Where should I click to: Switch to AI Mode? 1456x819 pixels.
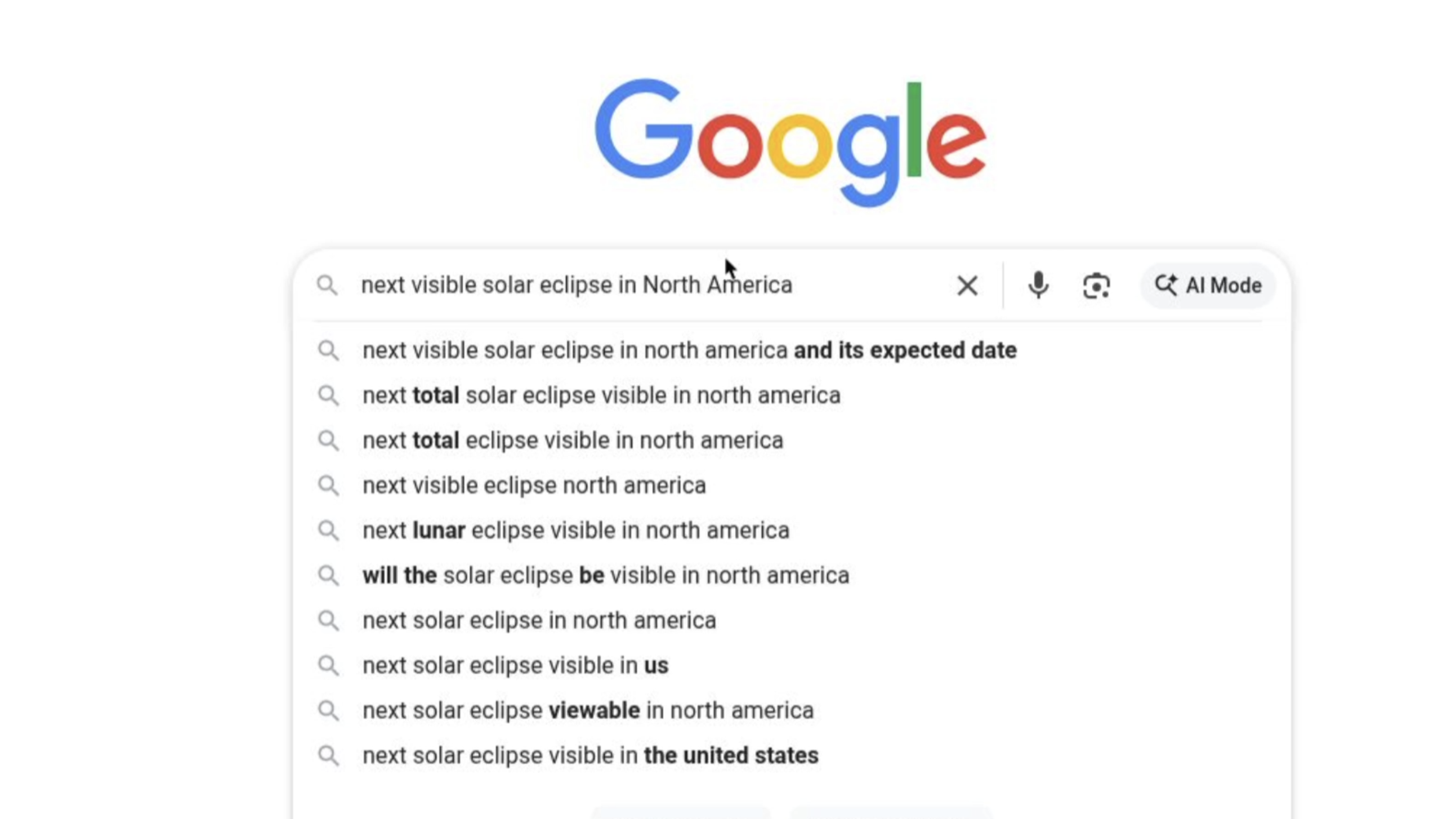click(1208, 285)
